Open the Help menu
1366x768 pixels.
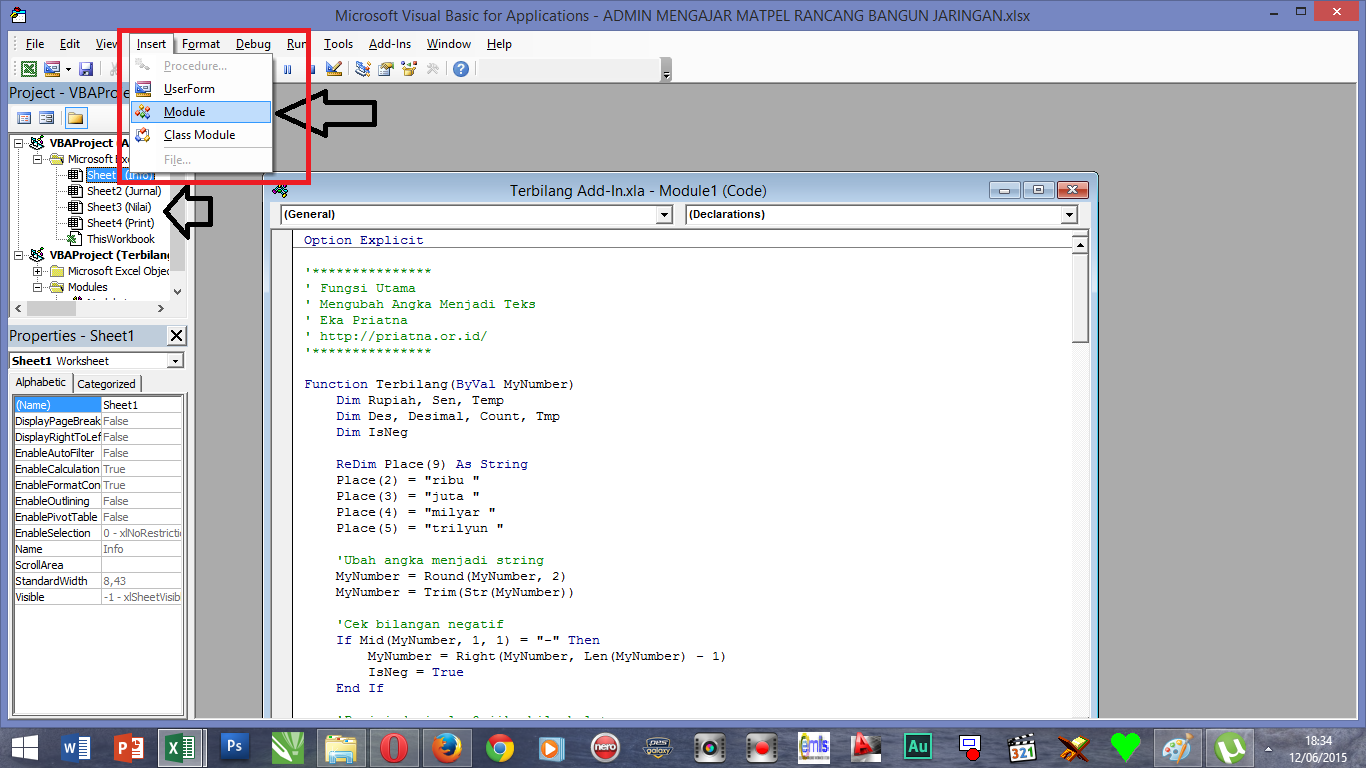point(499,44)
